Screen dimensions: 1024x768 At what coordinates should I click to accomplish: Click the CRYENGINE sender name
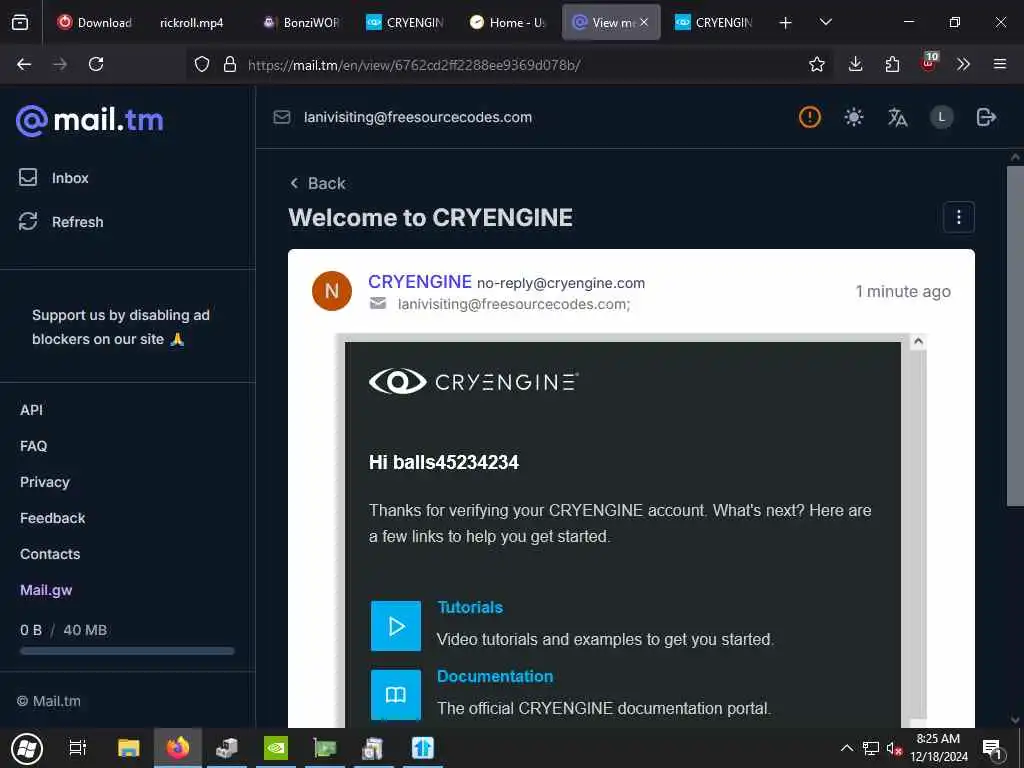tap(420, 281)
